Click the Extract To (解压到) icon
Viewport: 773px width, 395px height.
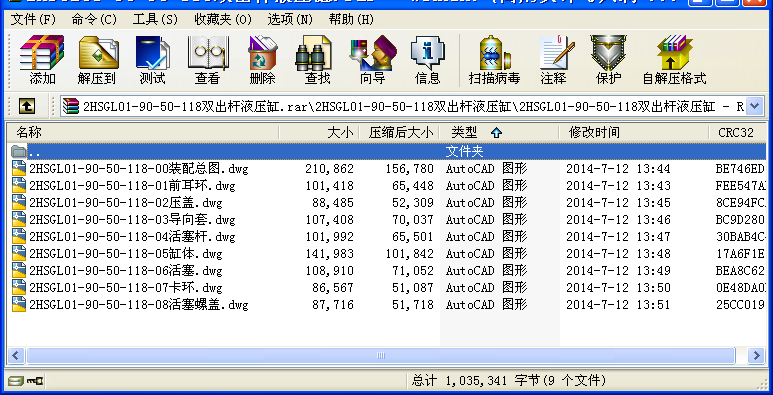coord(97,60)
